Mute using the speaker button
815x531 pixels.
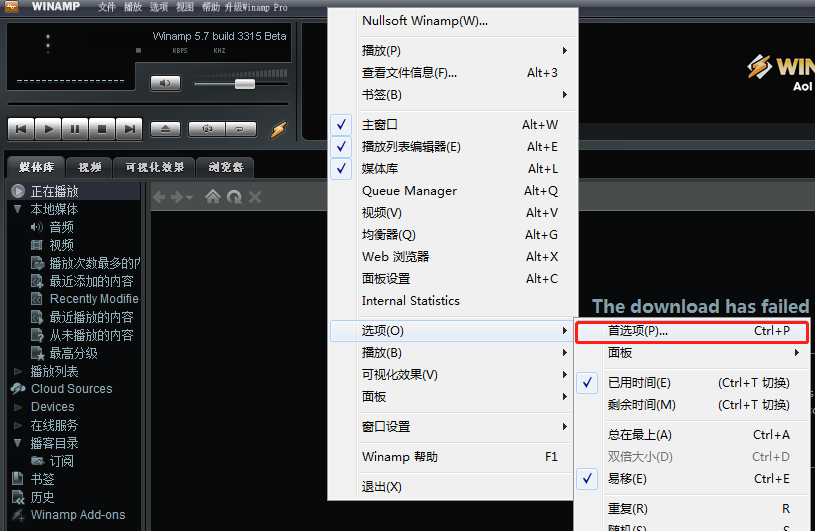pyautogui.click(x=165, y=83)
